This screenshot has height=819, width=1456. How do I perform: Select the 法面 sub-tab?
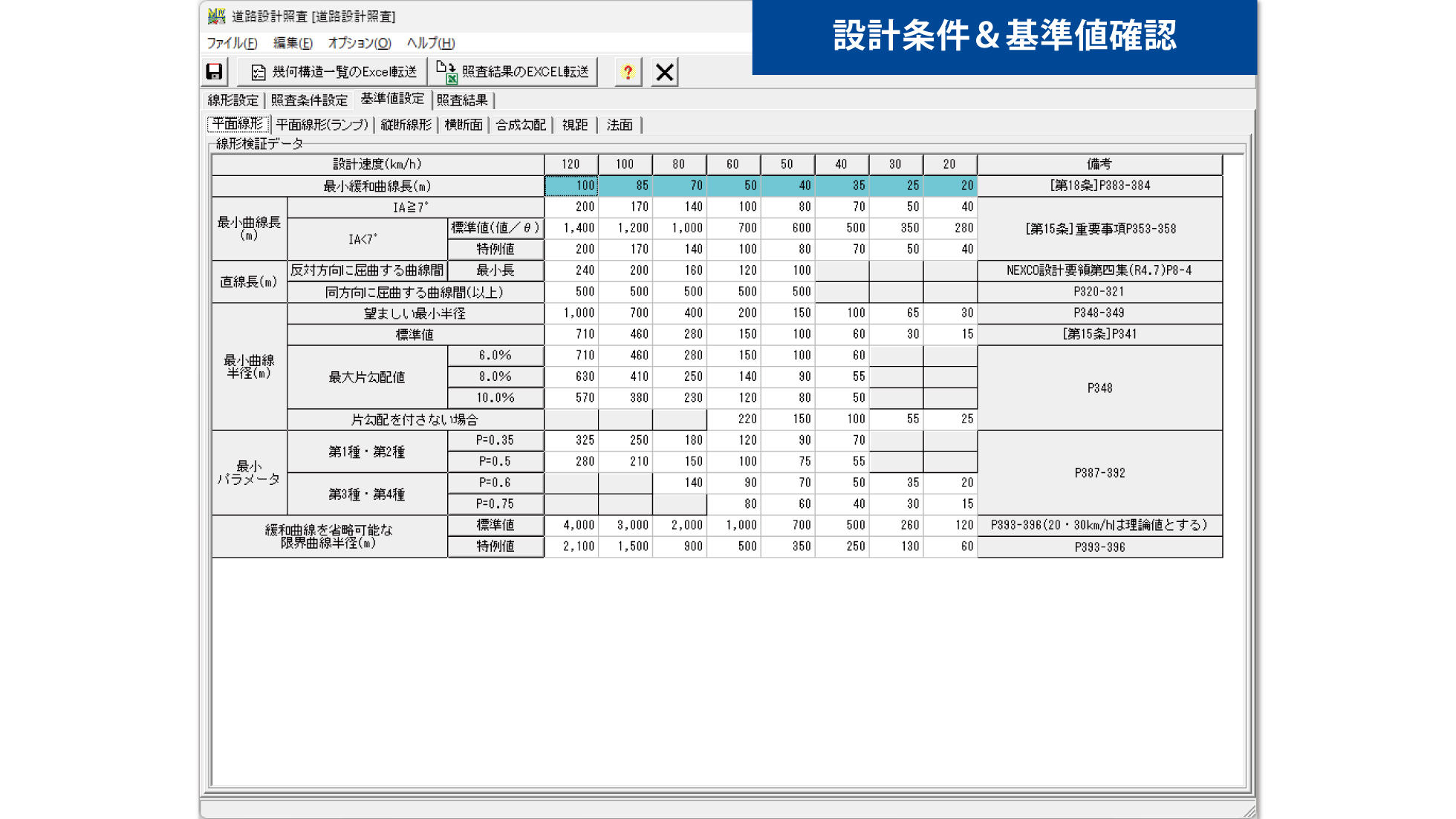click(620, 125)
